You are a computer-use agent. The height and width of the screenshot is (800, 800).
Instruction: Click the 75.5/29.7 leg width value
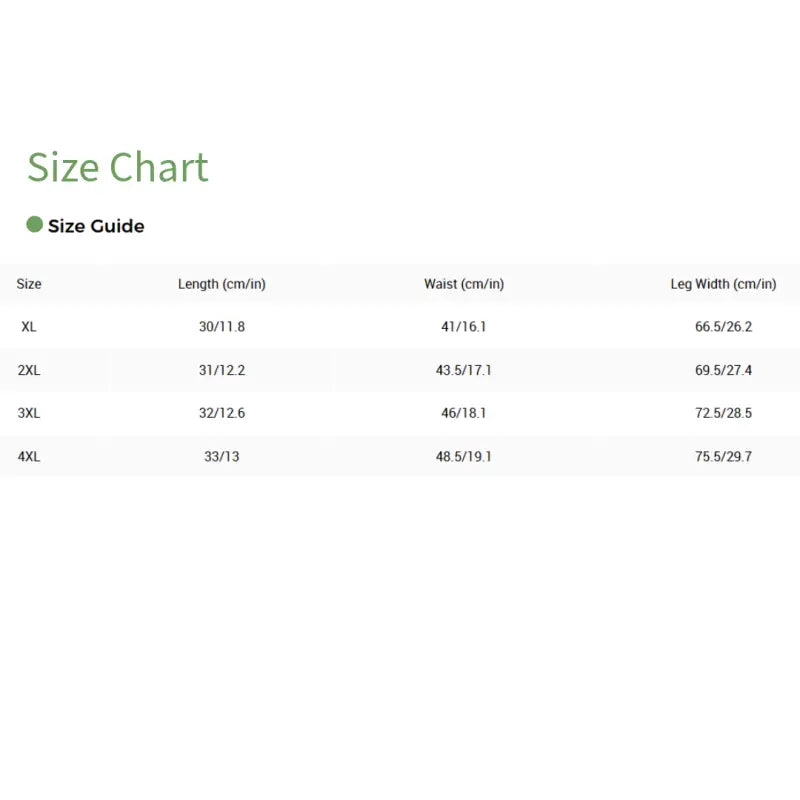click(724, 457)
